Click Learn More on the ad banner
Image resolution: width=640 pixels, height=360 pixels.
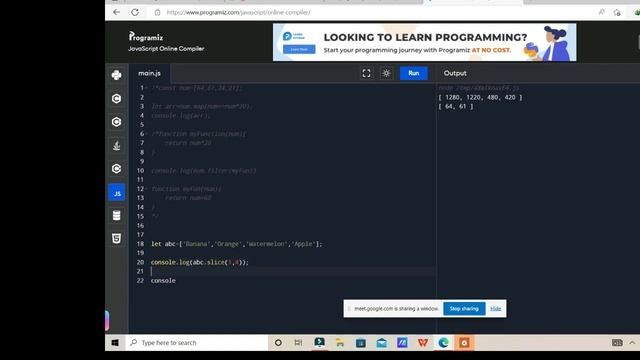coord(299,49)
